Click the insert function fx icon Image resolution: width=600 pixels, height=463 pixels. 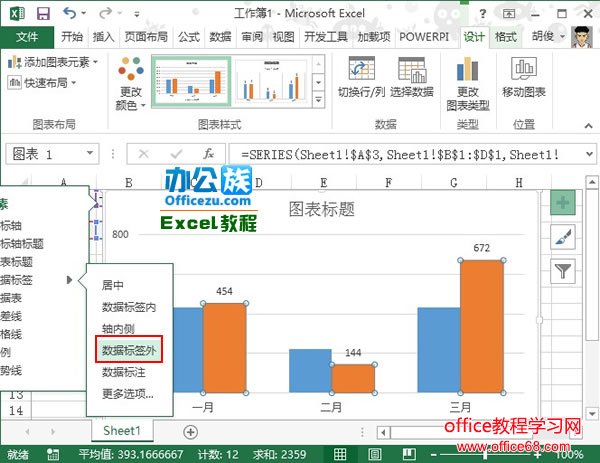click(209, 154)
